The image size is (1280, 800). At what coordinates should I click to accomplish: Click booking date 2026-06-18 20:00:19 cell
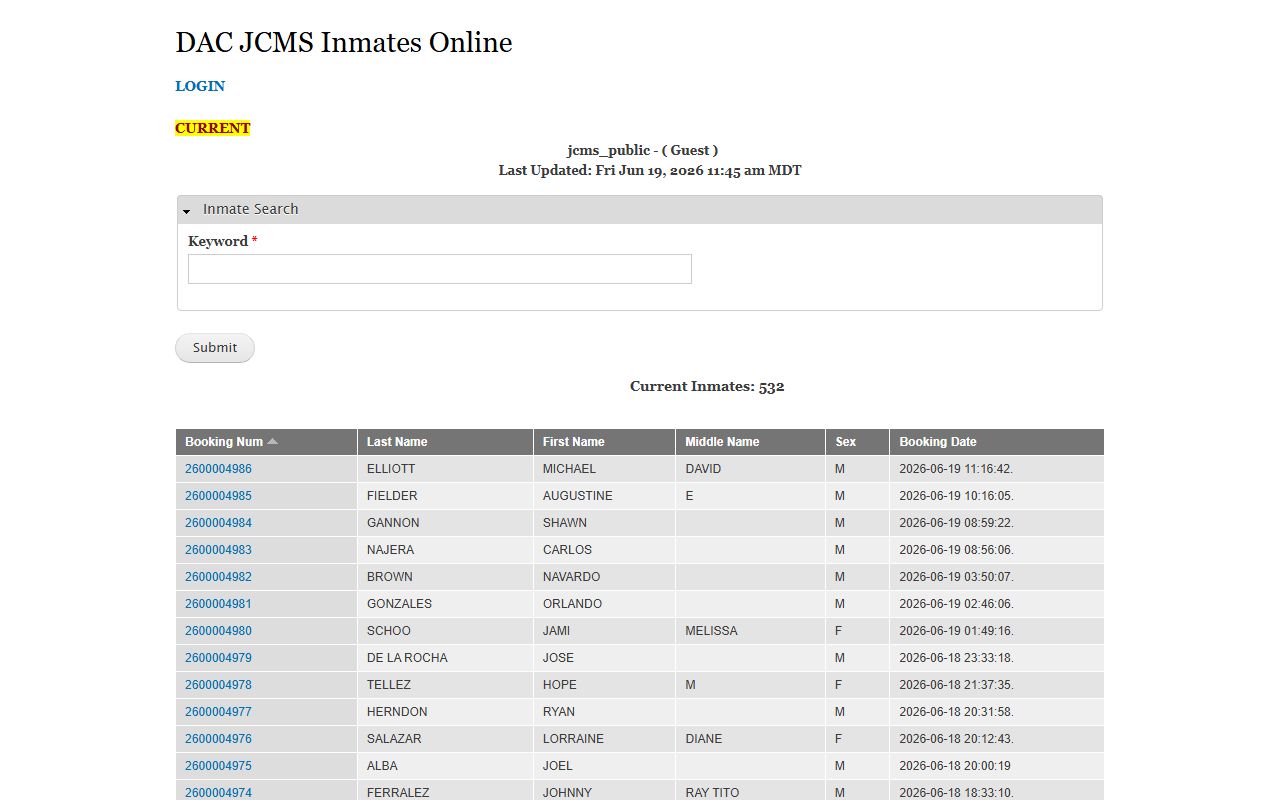pyautogui.click(x=997, y=766)
